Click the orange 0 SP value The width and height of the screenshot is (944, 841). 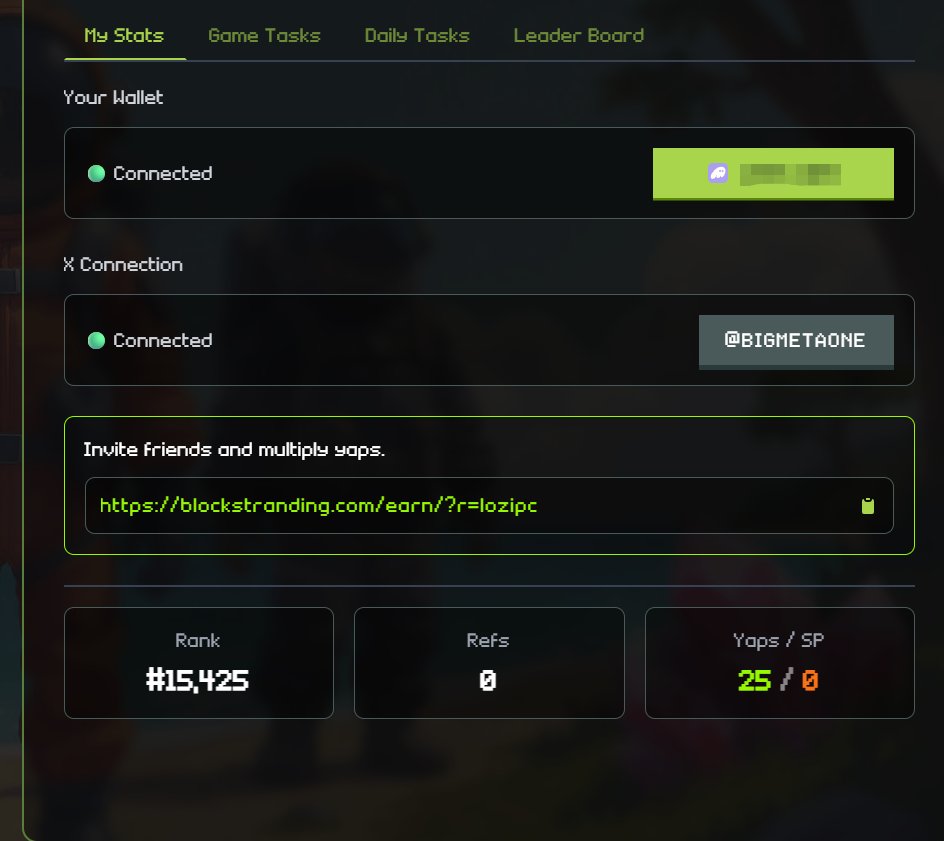tap(810, 681)
